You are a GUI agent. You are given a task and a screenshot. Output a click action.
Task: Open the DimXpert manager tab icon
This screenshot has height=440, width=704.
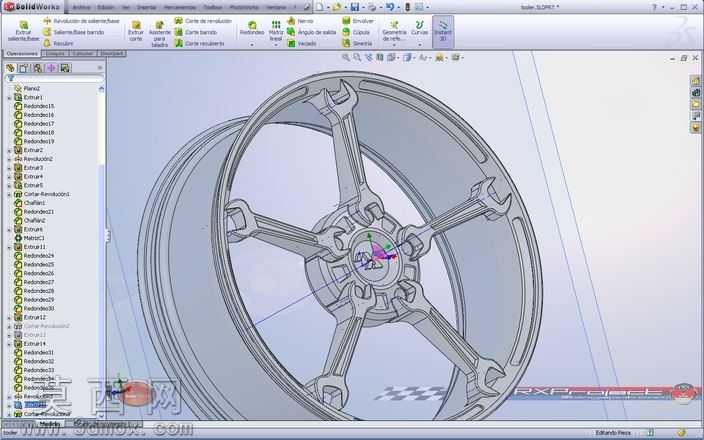pos(51,68)
